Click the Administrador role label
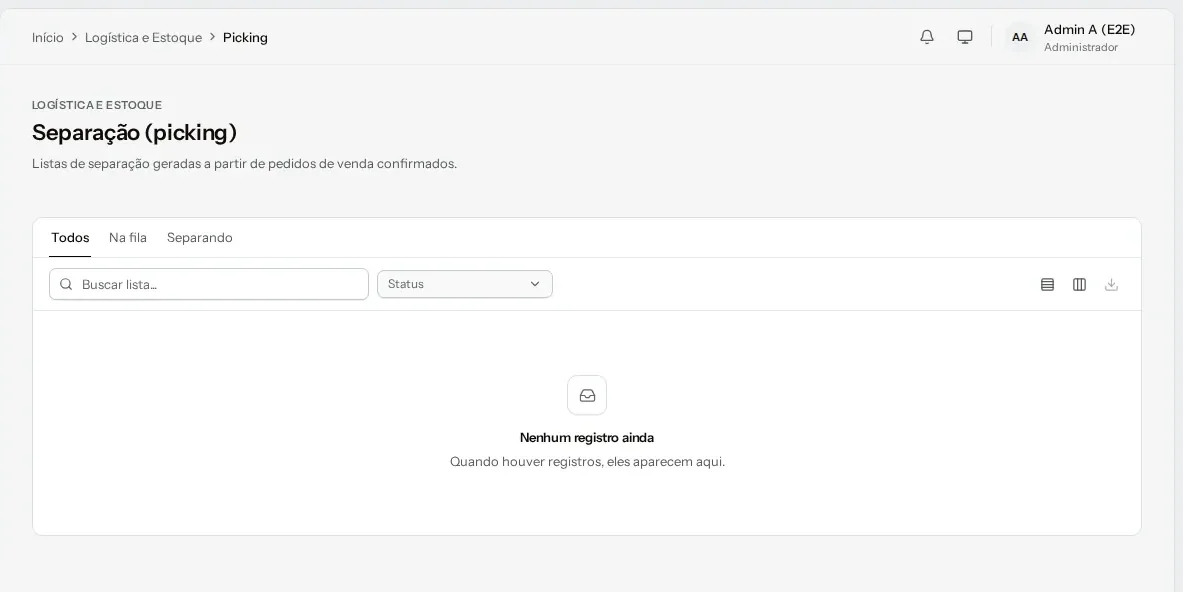Screen dimensions: 1183x592 coord(1080,48)
